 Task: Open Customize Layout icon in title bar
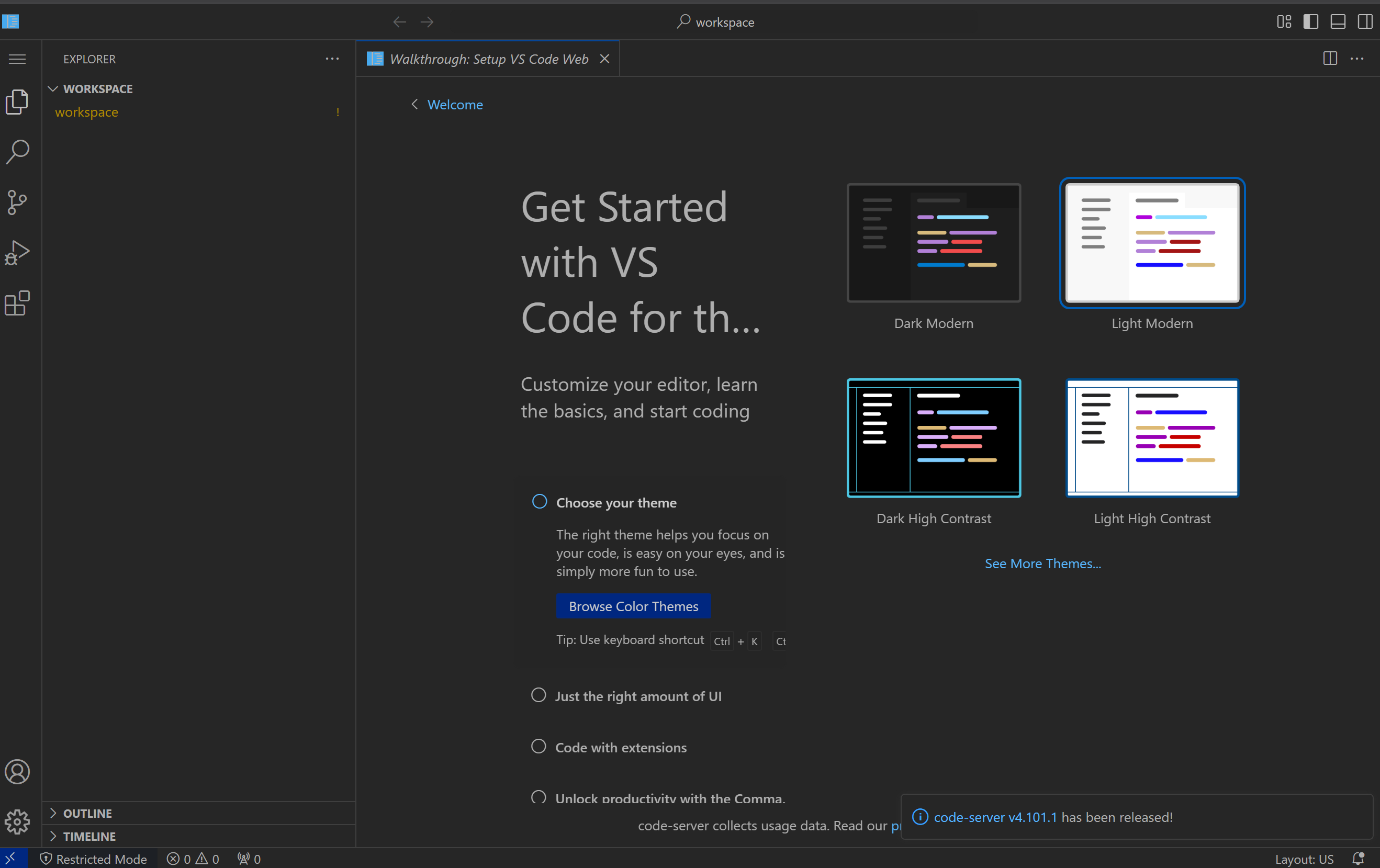click(x=1284, y=22)
